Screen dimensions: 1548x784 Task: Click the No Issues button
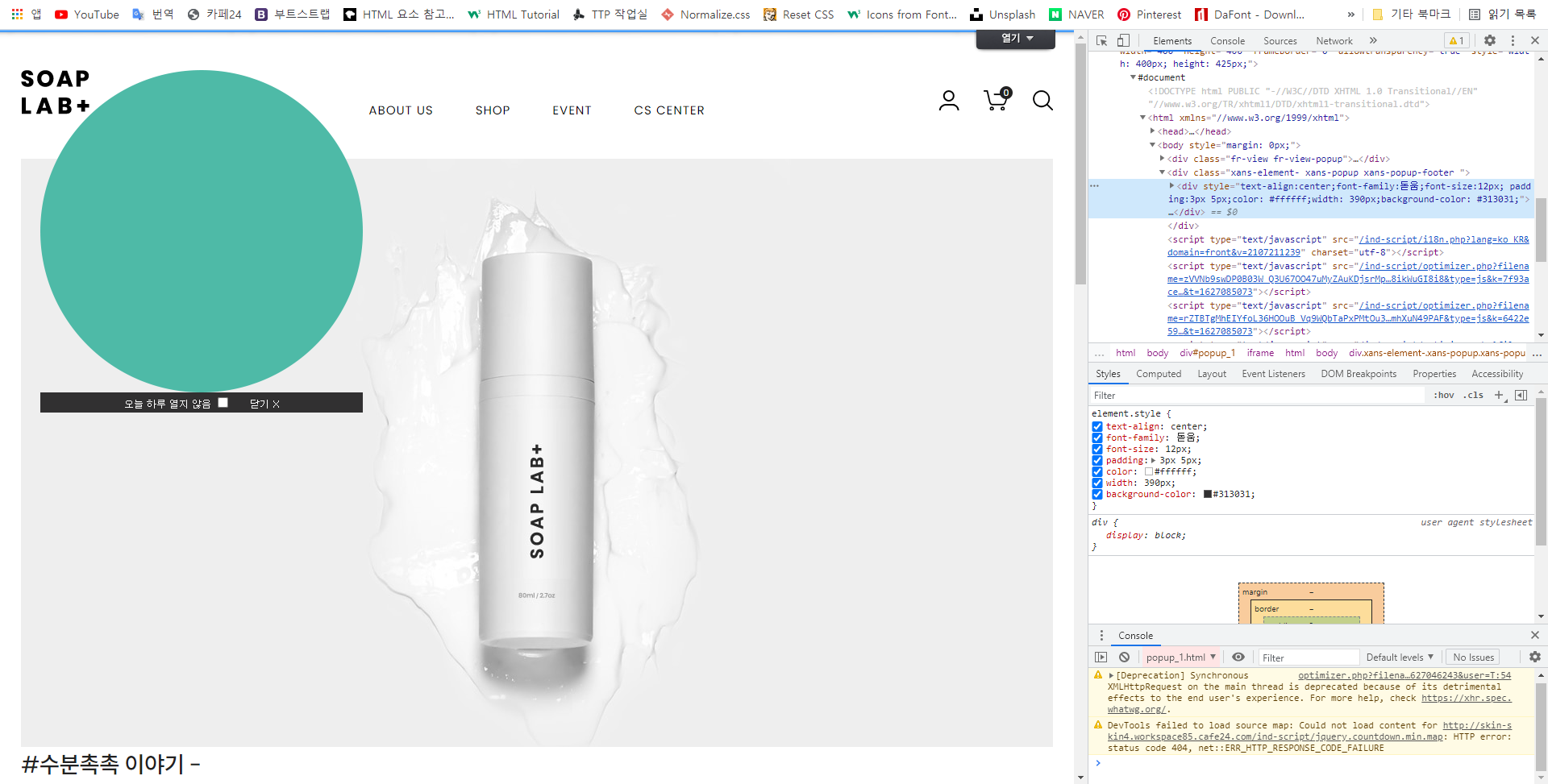[x=1474, y=657]
